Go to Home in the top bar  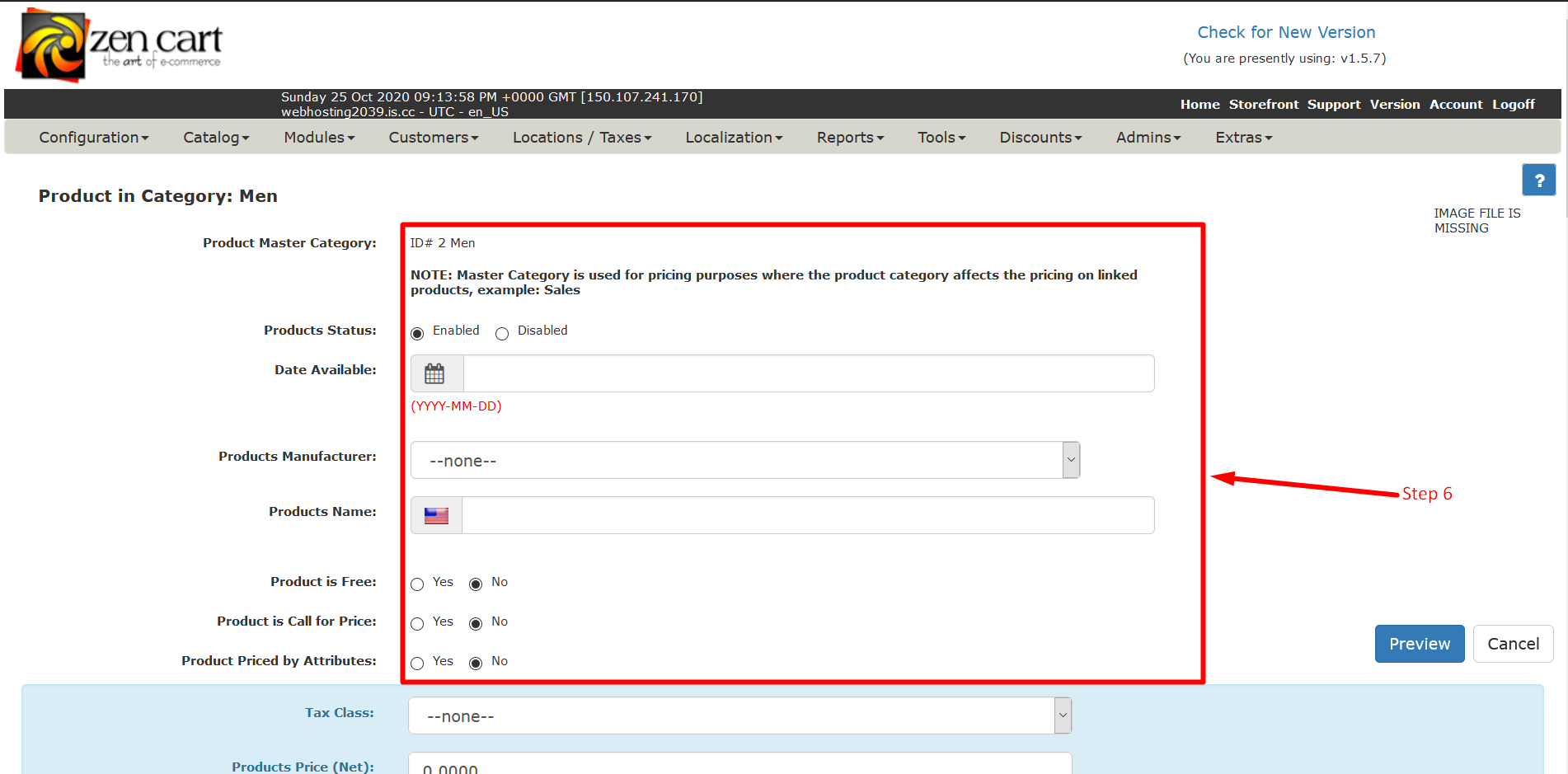click(1199, 105)
